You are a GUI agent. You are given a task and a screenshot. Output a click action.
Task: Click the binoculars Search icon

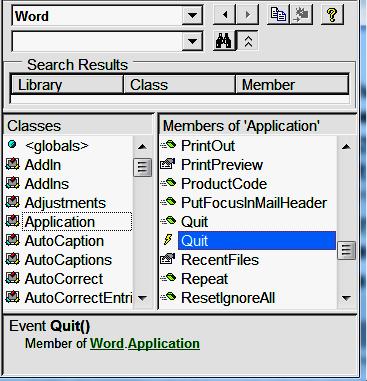(x=224, y=41)
